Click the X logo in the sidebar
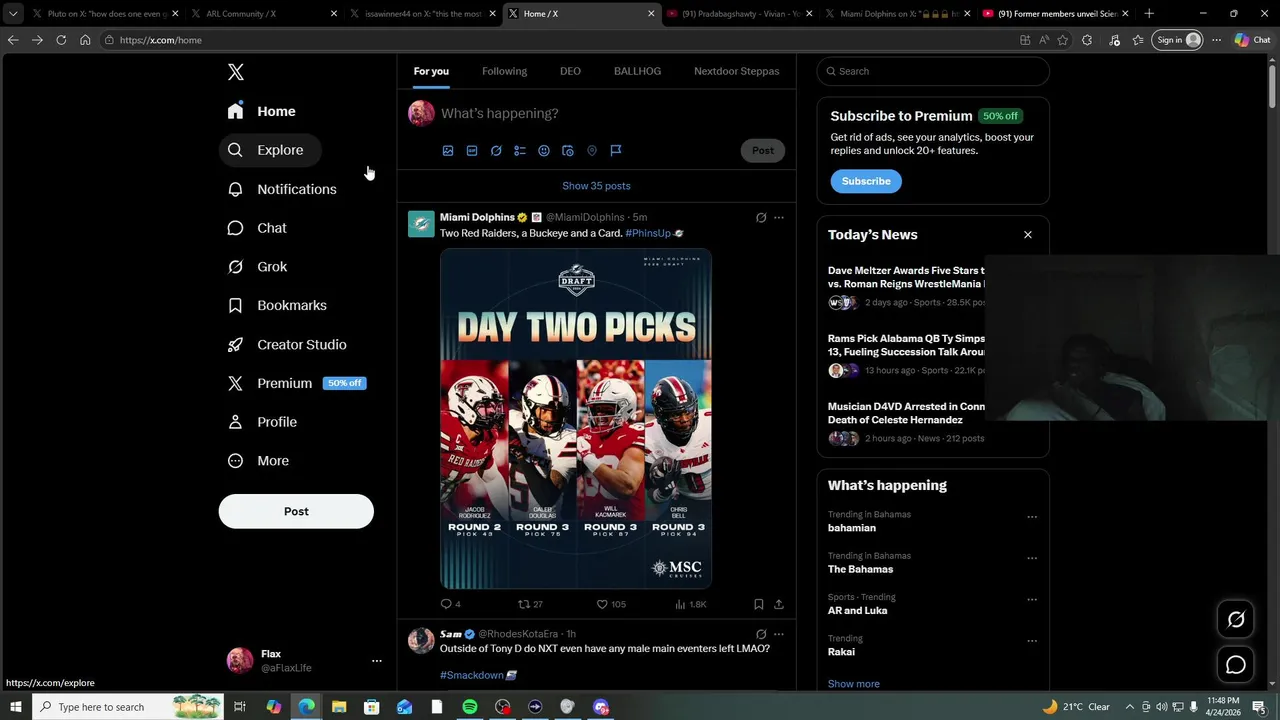 tap(236, 72)
